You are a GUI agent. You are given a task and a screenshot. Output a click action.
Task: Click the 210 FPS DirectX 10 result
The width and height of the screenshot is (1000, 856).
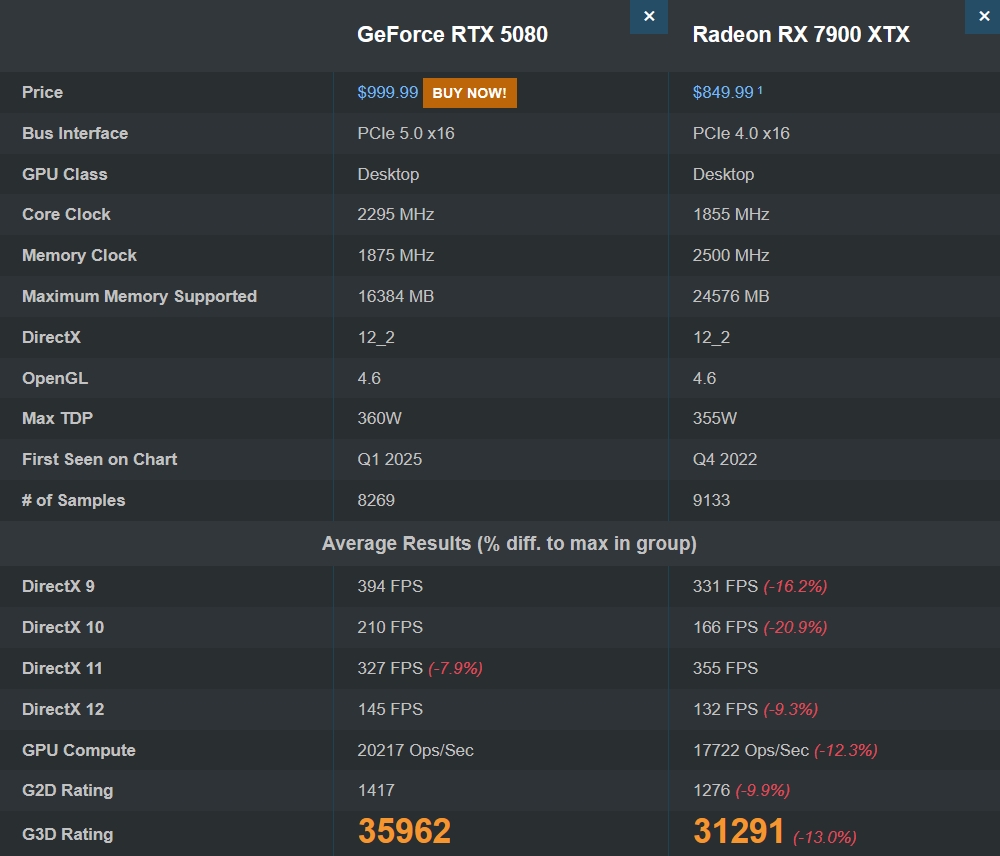point(390,627)
